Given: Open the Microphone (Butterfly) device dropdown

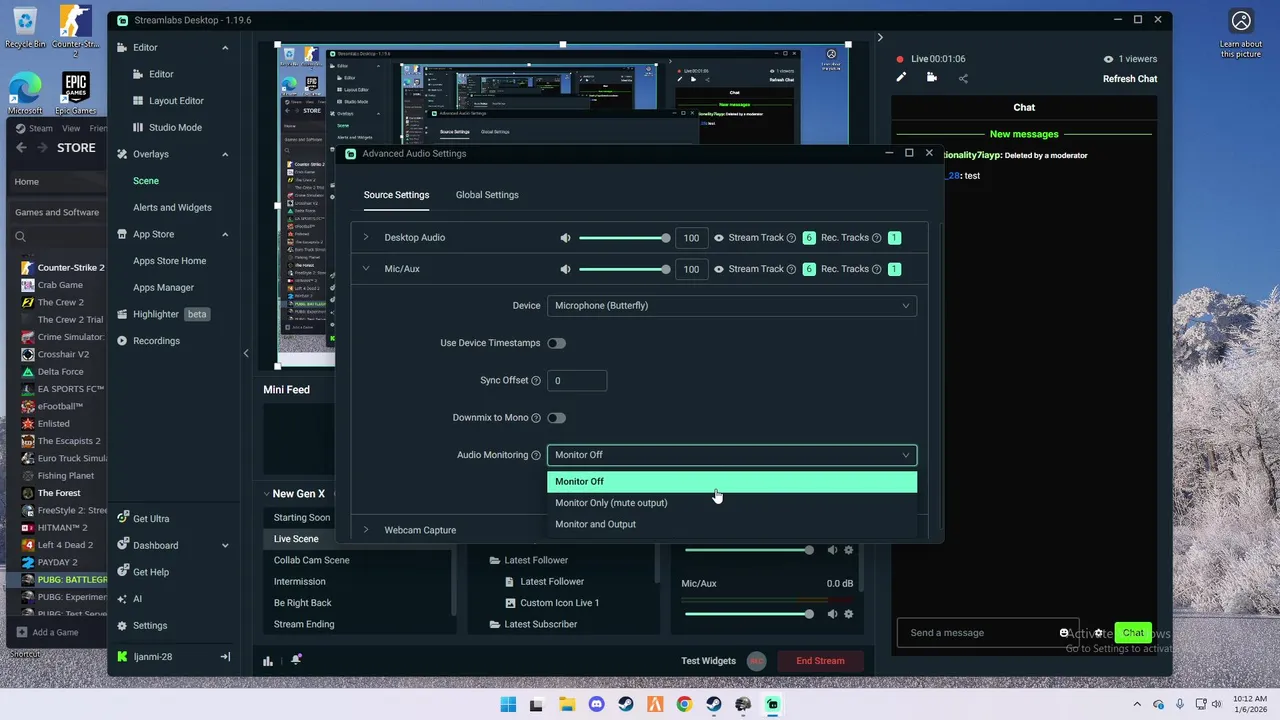Looking at the screenshot, I should 732,306.
